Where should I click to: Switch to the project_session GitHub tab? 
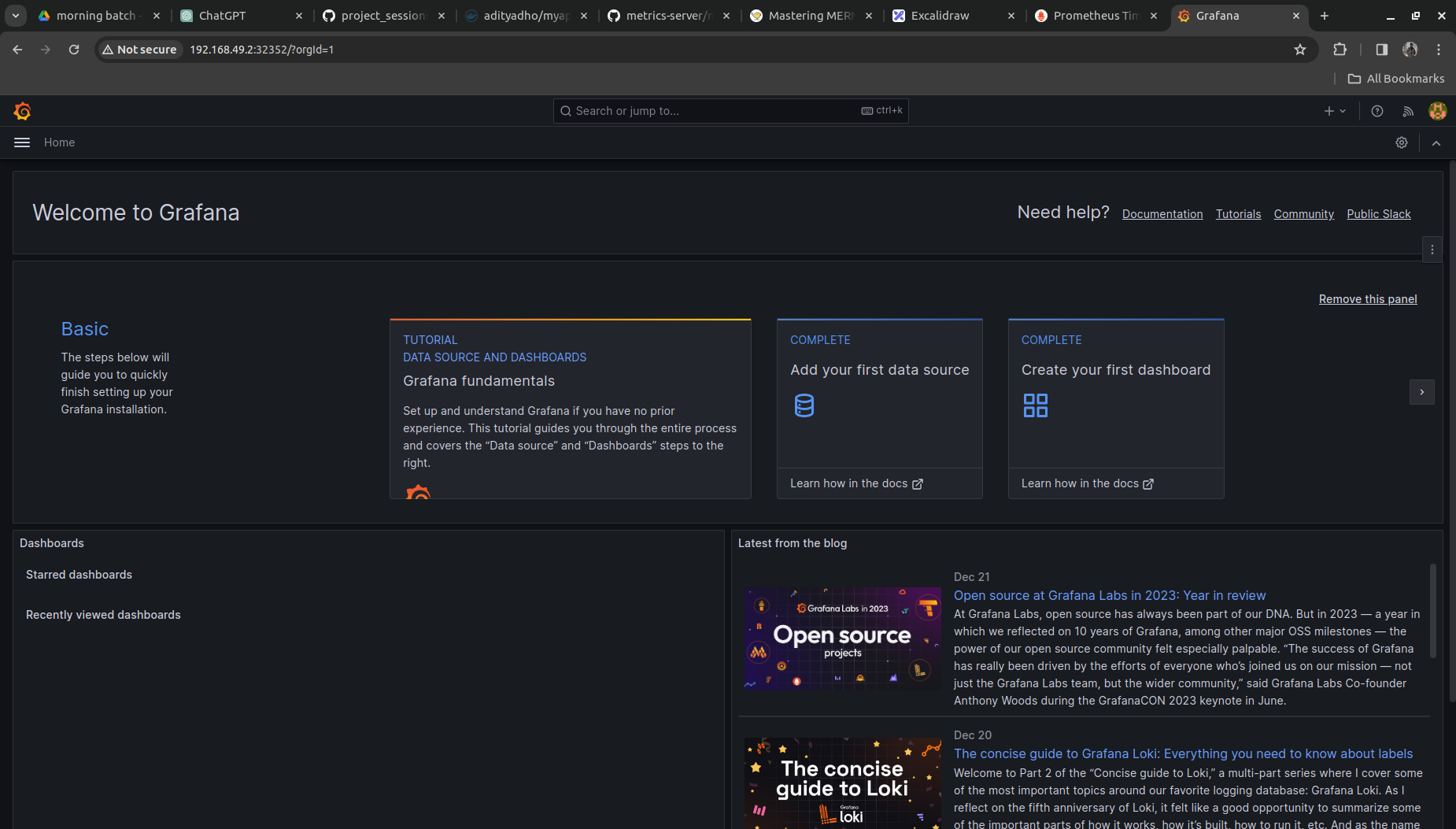pos(384,16)
